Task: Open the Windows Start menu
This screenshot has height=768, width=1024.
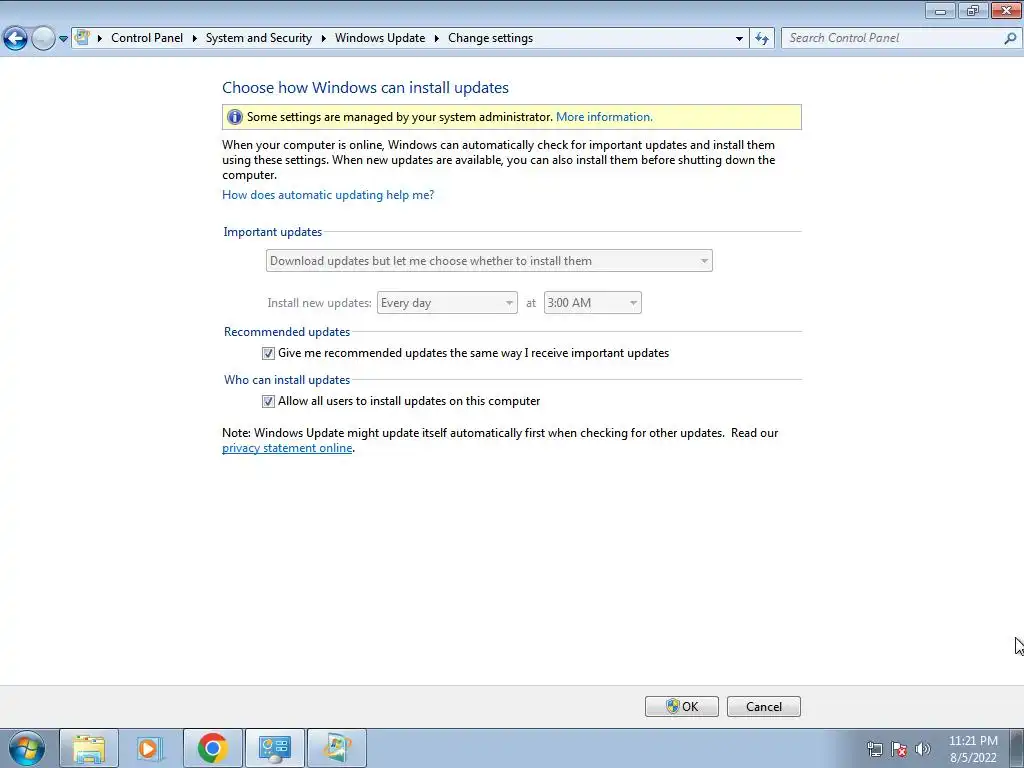Action: tap(27, 748)
